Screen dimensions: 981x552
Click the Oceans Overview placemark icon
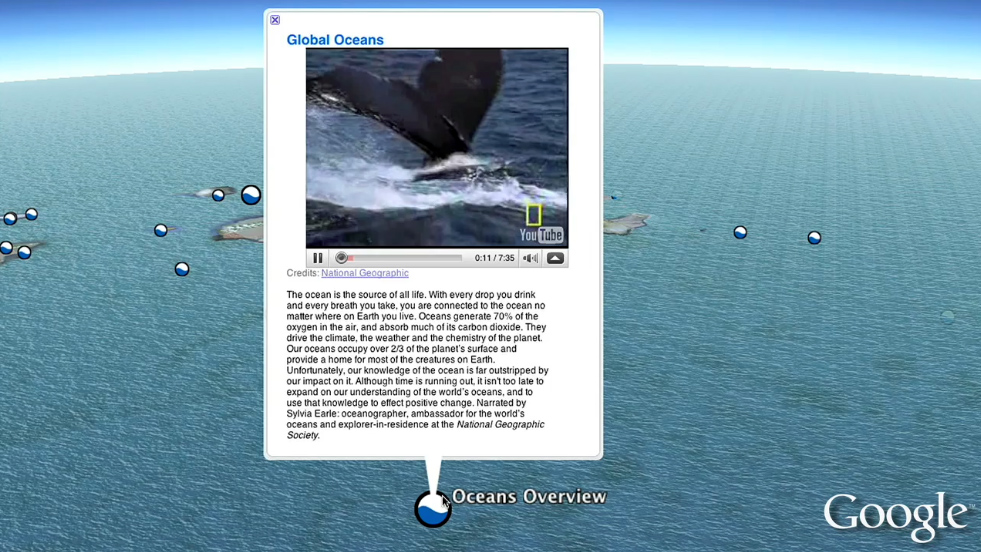pyautogui.click(x=432, y=509)
